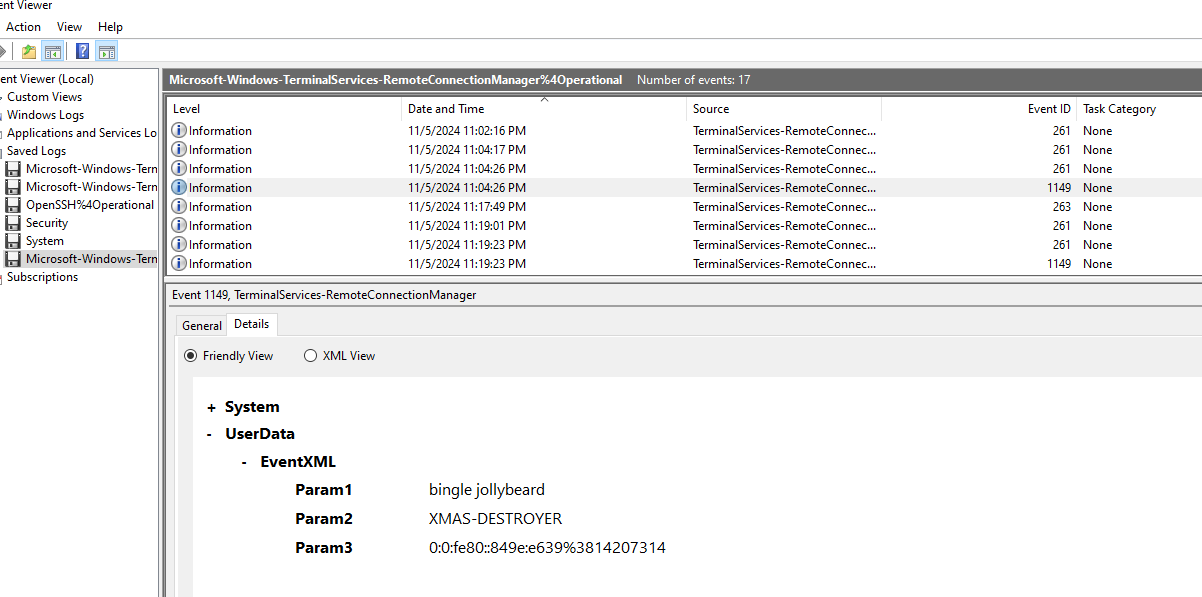Image resolution: width=1202 pixels, height=597 pixels.
Task: Click the info icon of the 11:19:01 PM event
Action: (179, 225)
